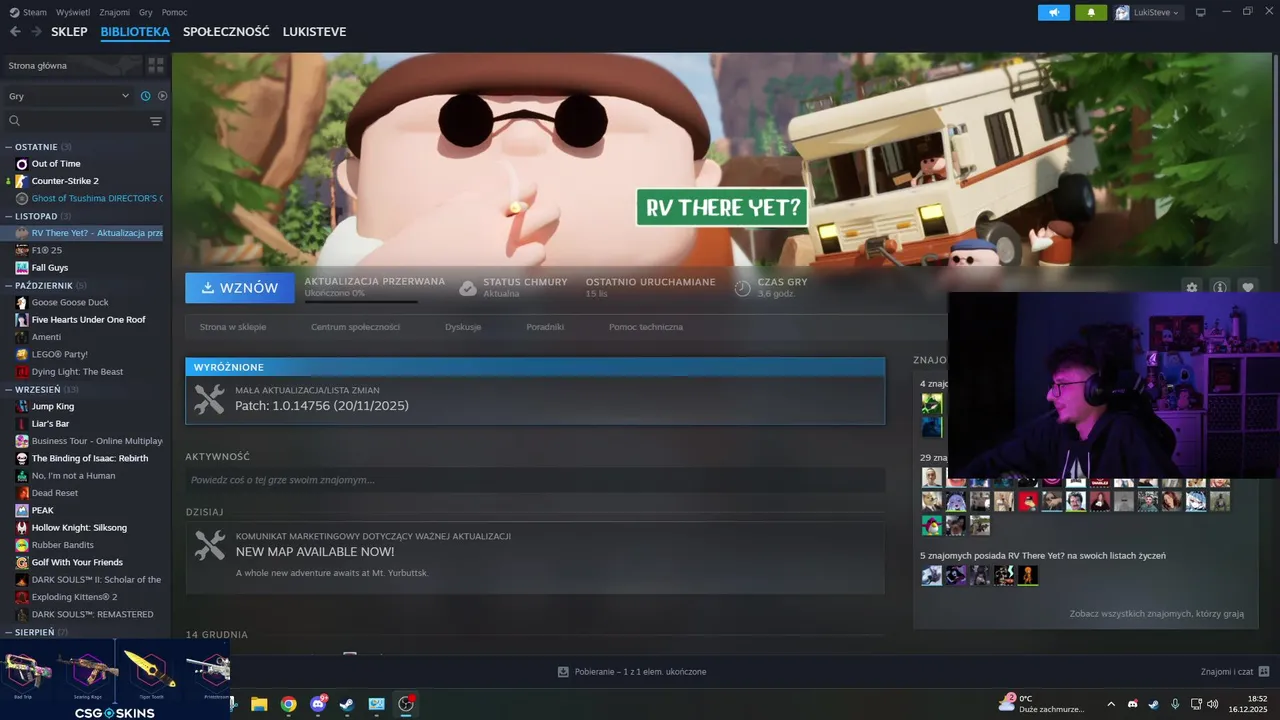Open the taskbar volume icon
Viewport: 1280px width, 720px height.
[1212, 704]
